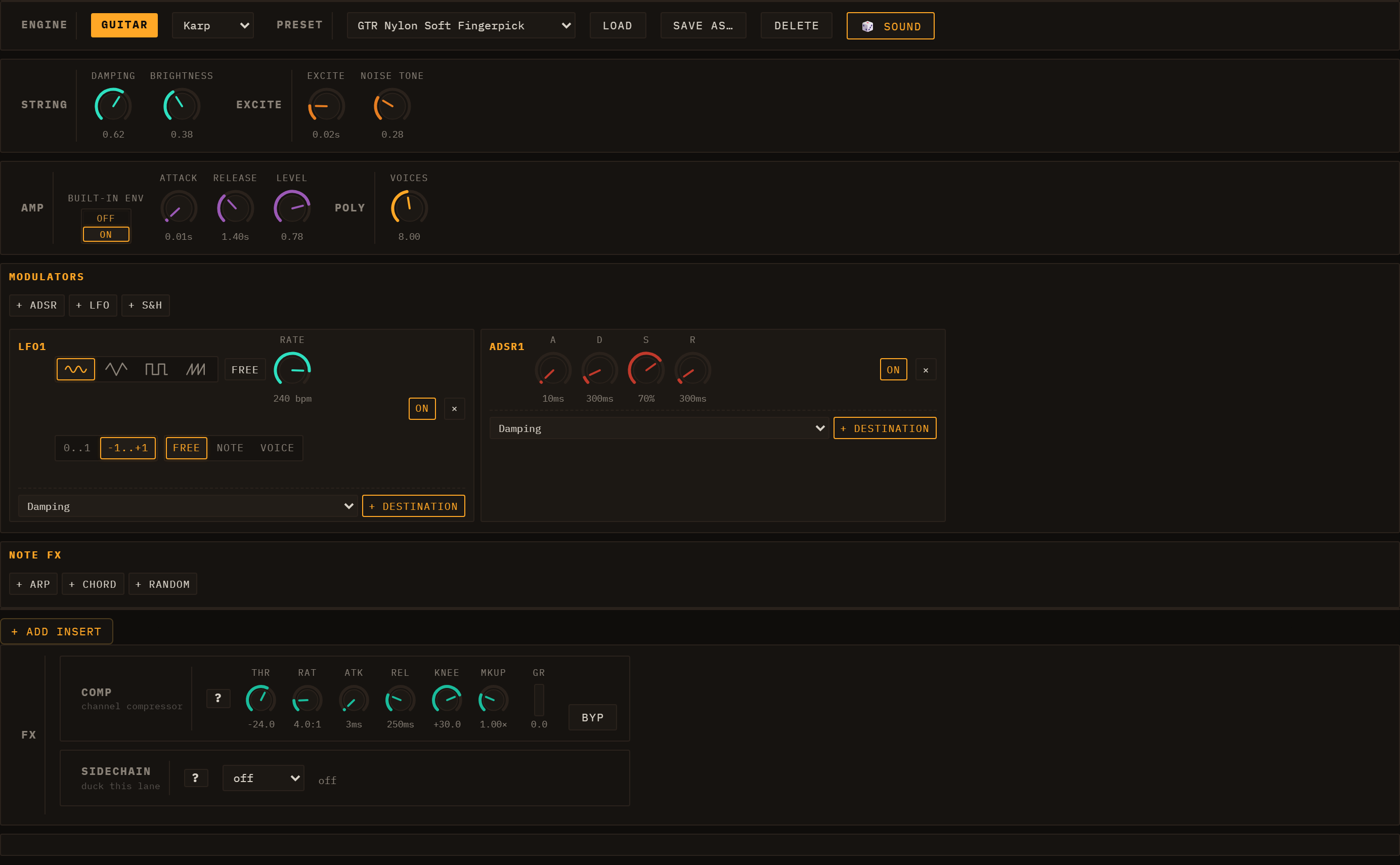Click the compressor REL knob
1400x865 pixels.
(401, 700)
